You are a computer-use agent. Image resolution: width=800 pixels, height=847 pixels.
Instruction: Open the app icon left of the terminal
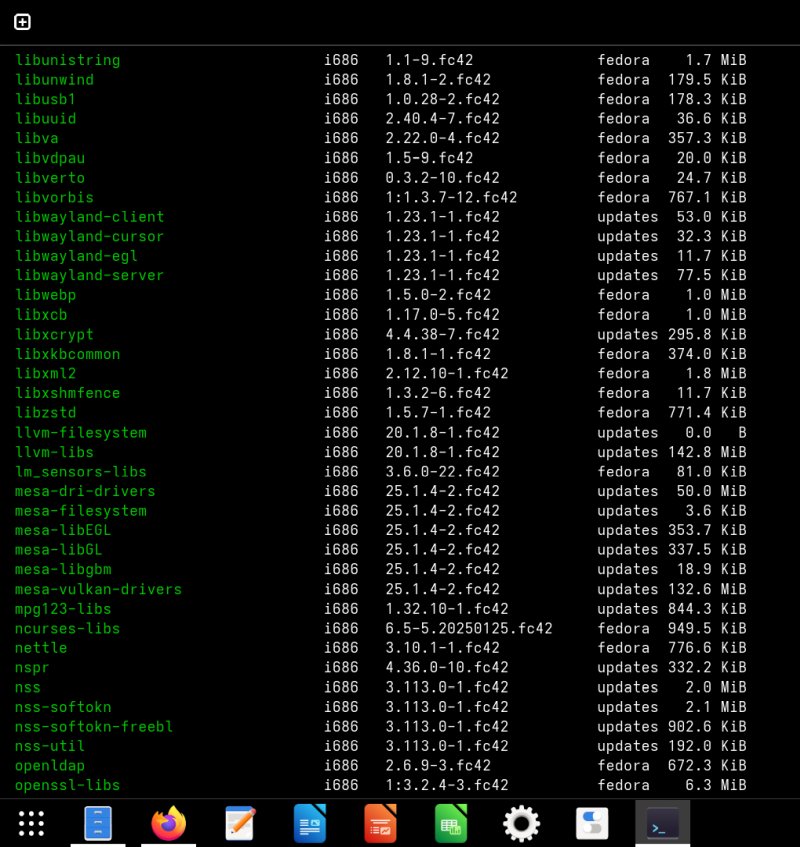(592, 822)
